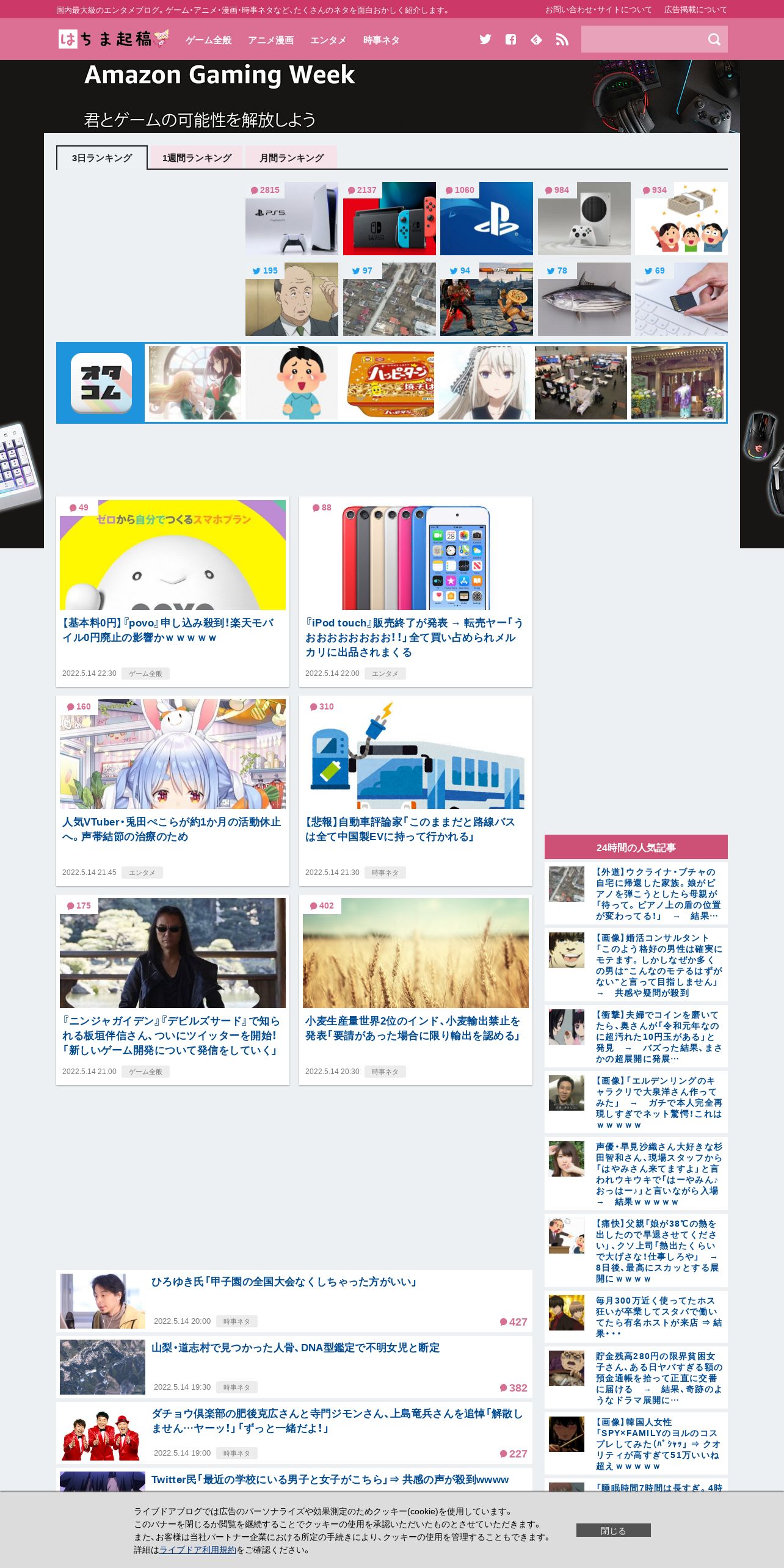Open the SD card thumbnail, 69 tweets

point(681,299)
